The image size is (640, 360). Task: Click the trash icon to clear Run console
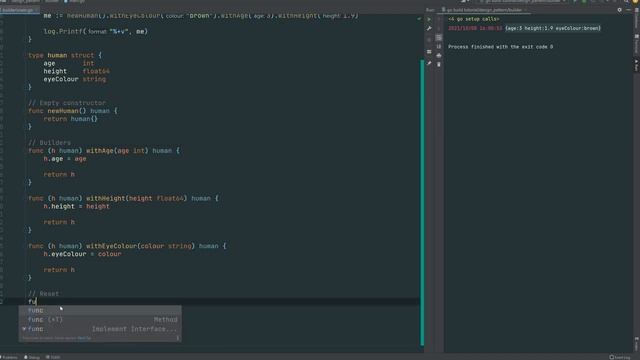point(439,64)
